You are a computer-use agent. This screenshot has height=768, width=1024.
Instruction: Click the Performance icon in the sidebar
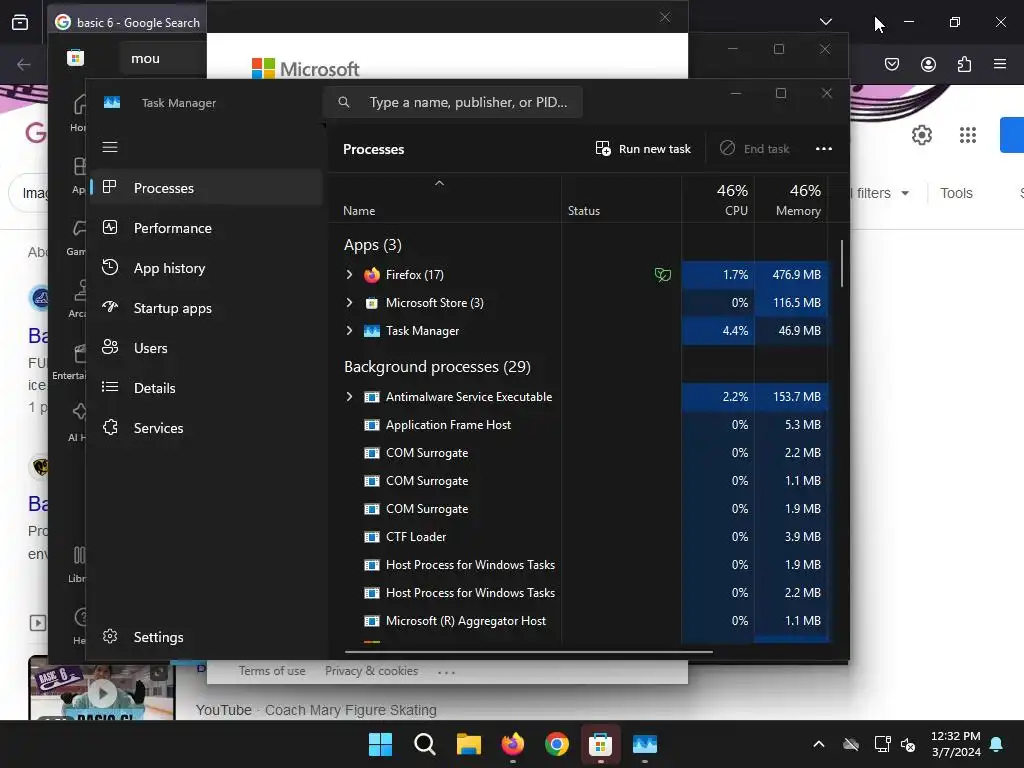(x=110, y=227)
